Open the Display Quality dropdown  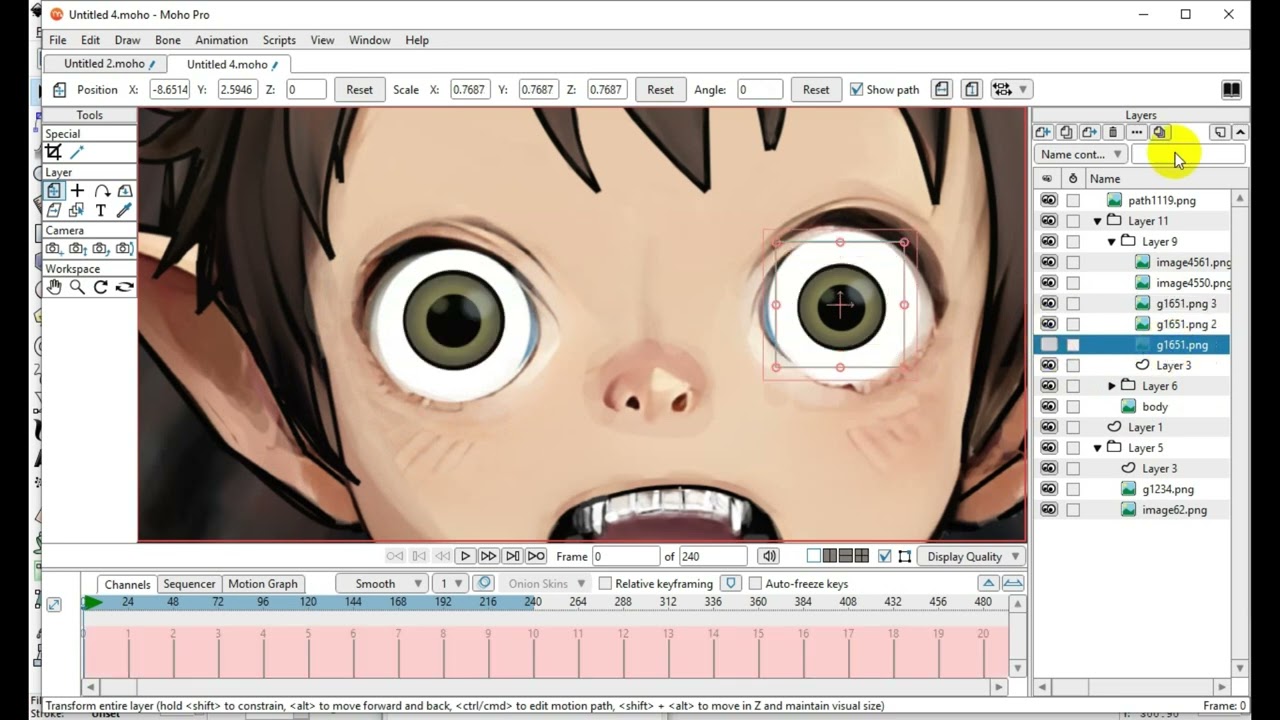coord(973,556)
